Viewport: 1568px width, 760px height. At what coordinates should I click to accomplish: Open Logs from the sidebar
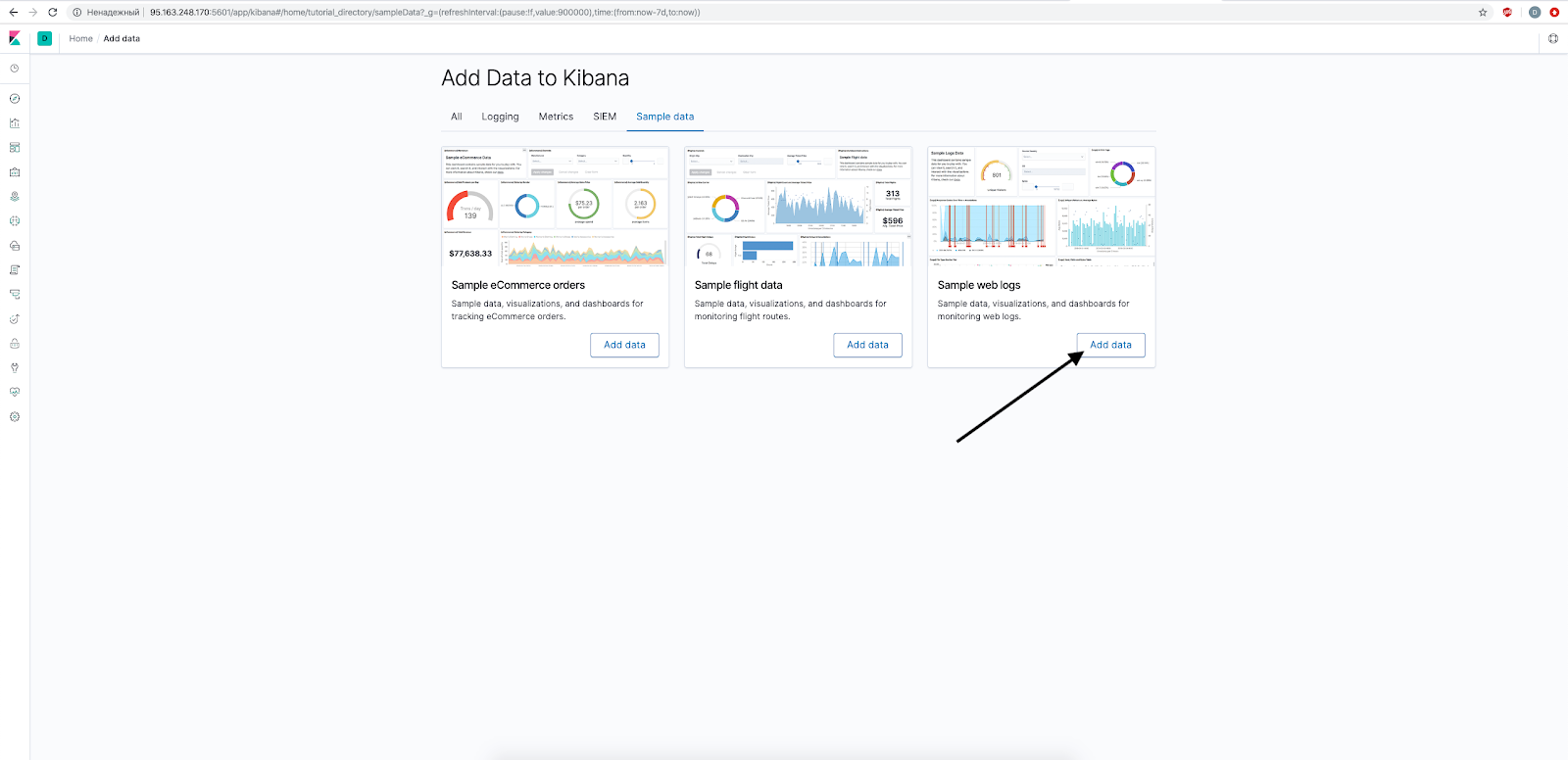[x=15, y=270]
